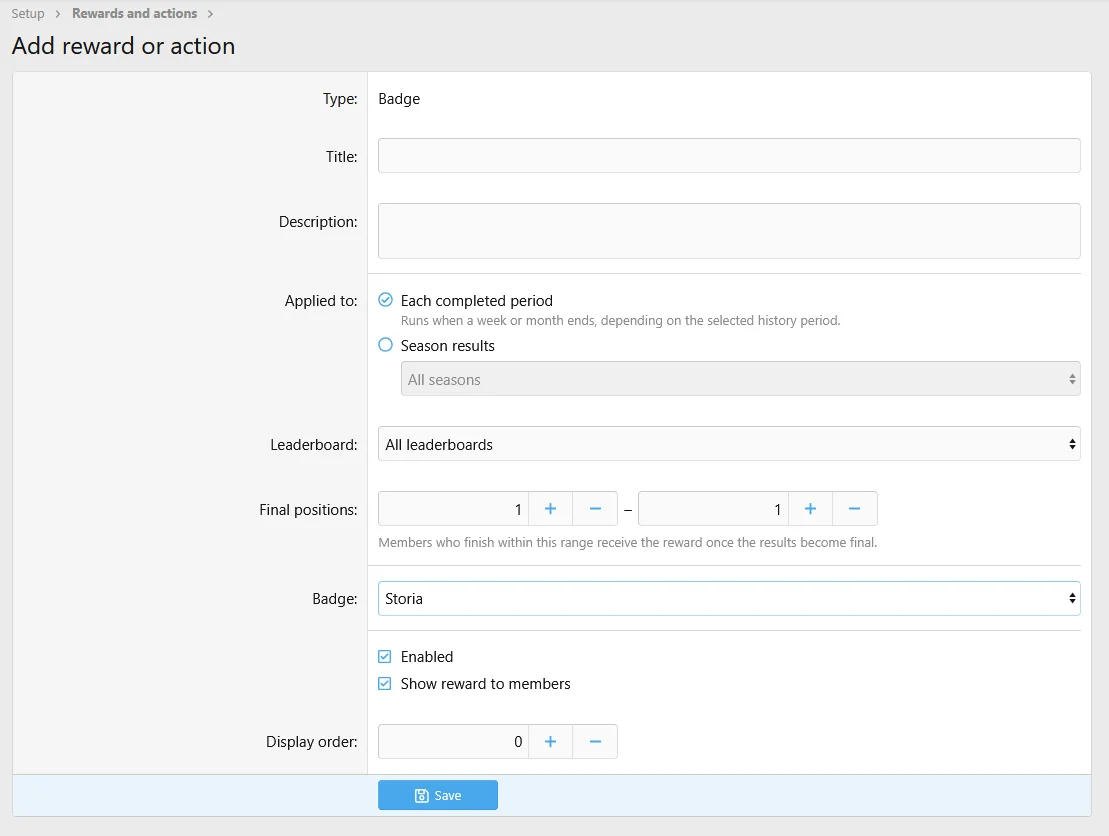Screen dimensions: 1109x836
Task: Click the hint about week or month ends
Action: (620, 320)
